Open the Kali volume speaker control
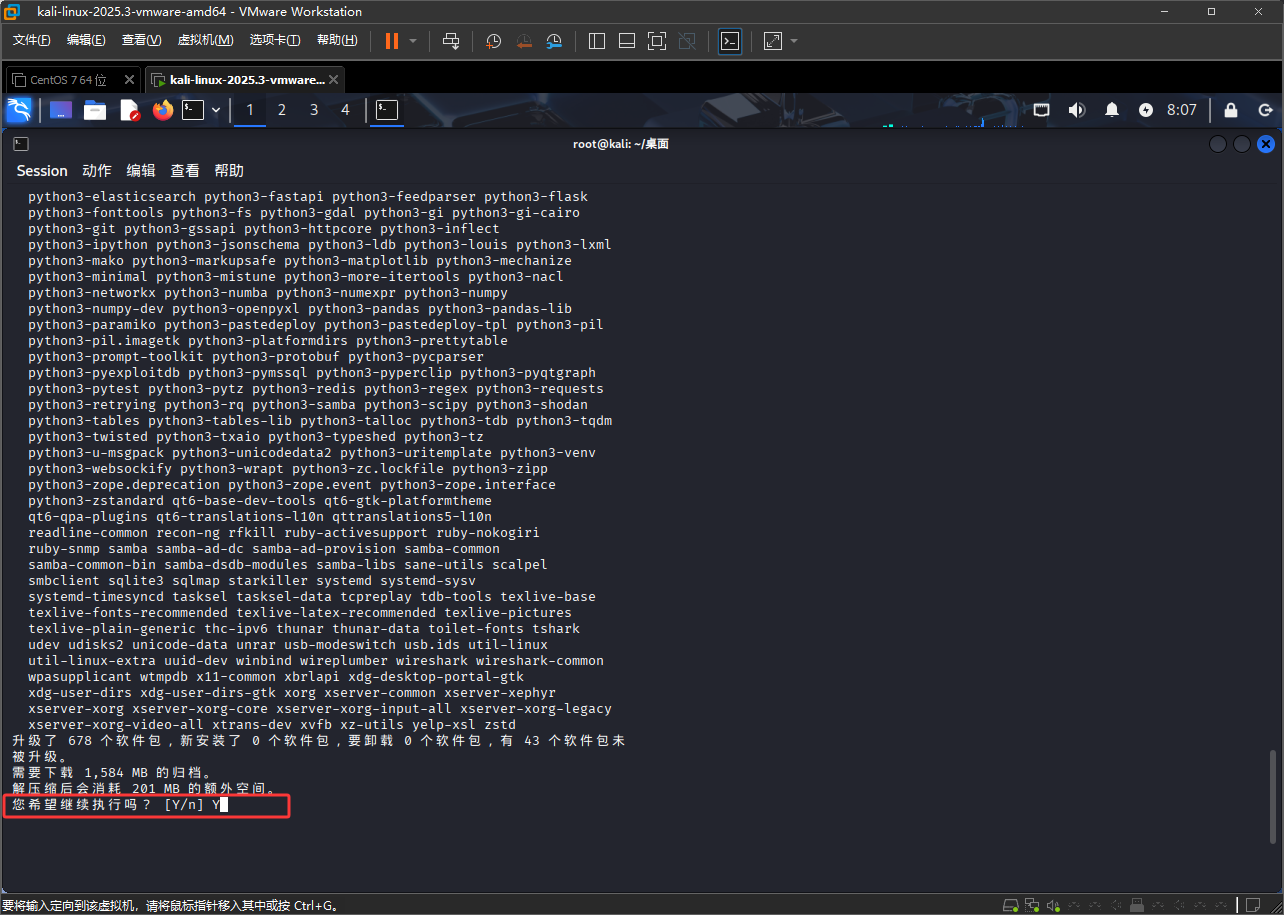Image resolution: width=1284 pixels, height=915 pixels. click(1076, 110)
